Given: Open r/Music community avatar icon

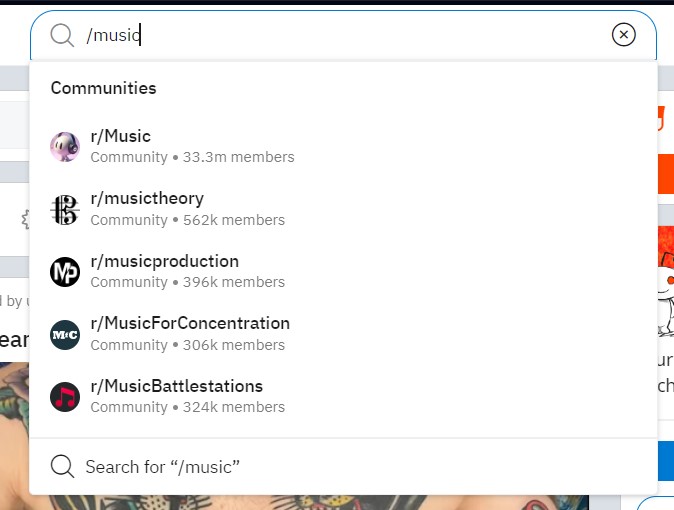Looking at the screenshot, I should pos(65,147).
